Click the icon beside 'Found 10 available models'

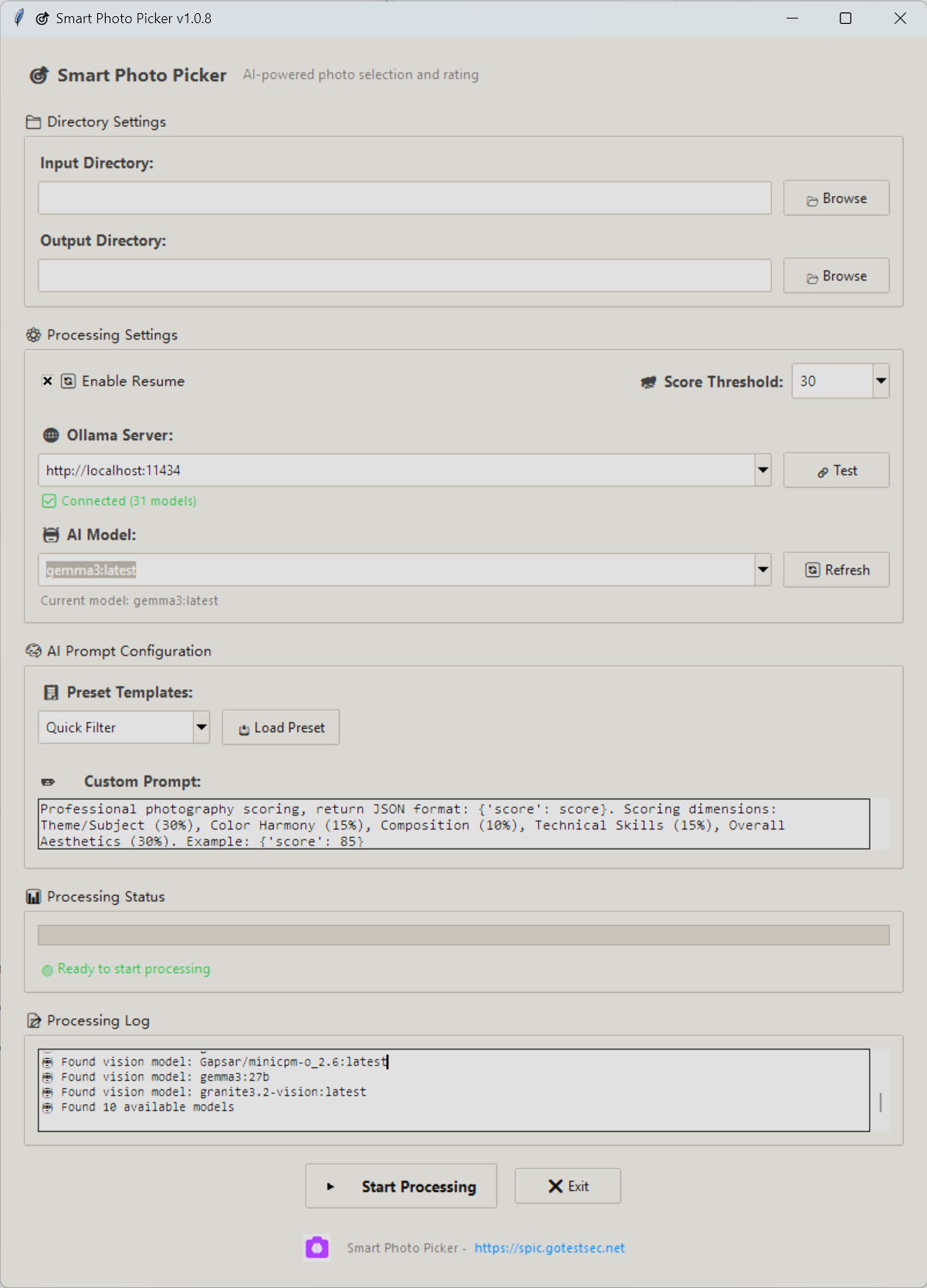pos(48,1107)
